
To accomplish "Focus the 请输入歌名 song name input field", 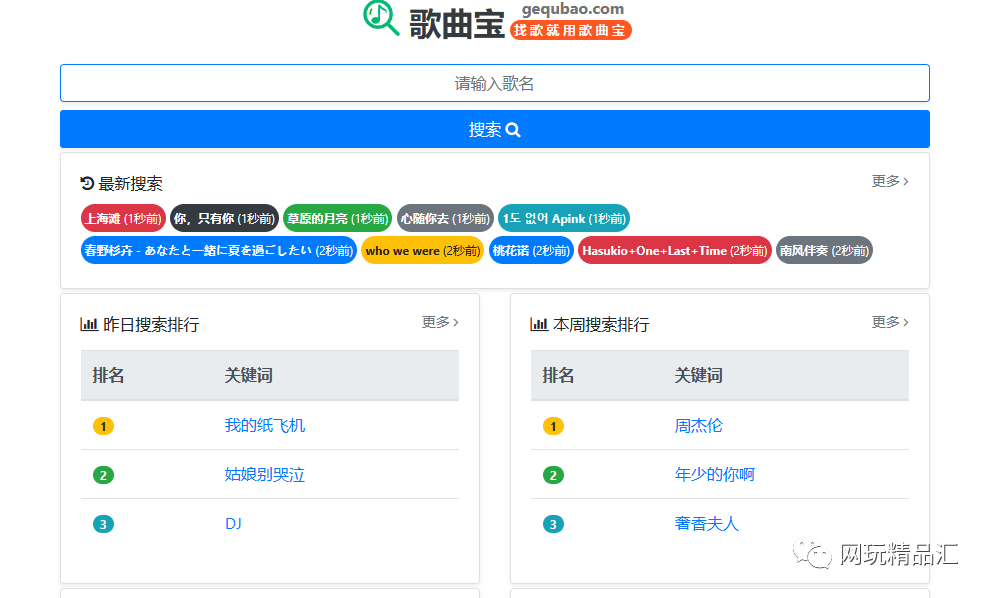I will pos(495,83).
